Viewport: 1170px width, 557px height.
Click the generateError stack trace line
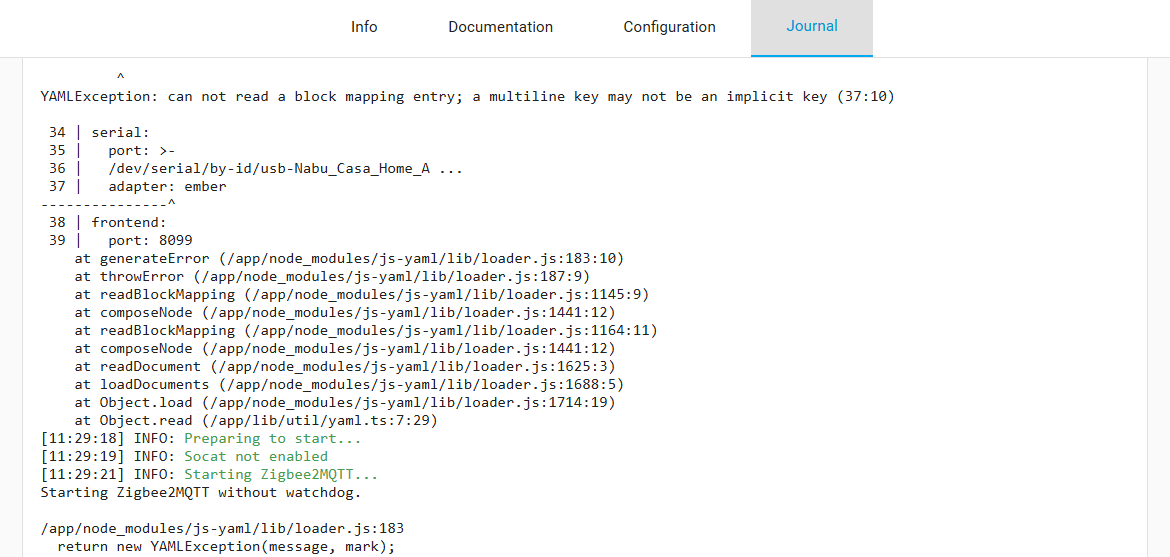(349, 259)
